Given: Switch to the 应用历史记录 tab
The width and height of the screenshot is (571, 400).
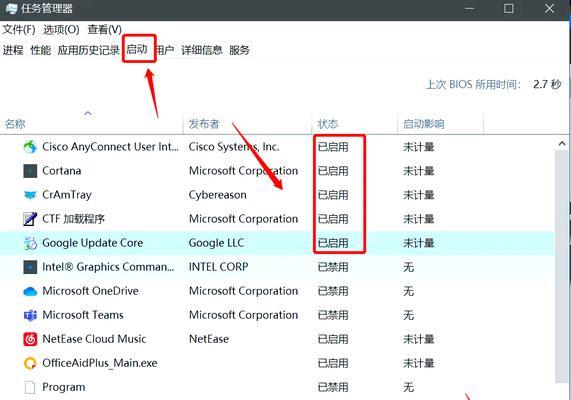Looking at the screenshot, I should coord(88,50).
